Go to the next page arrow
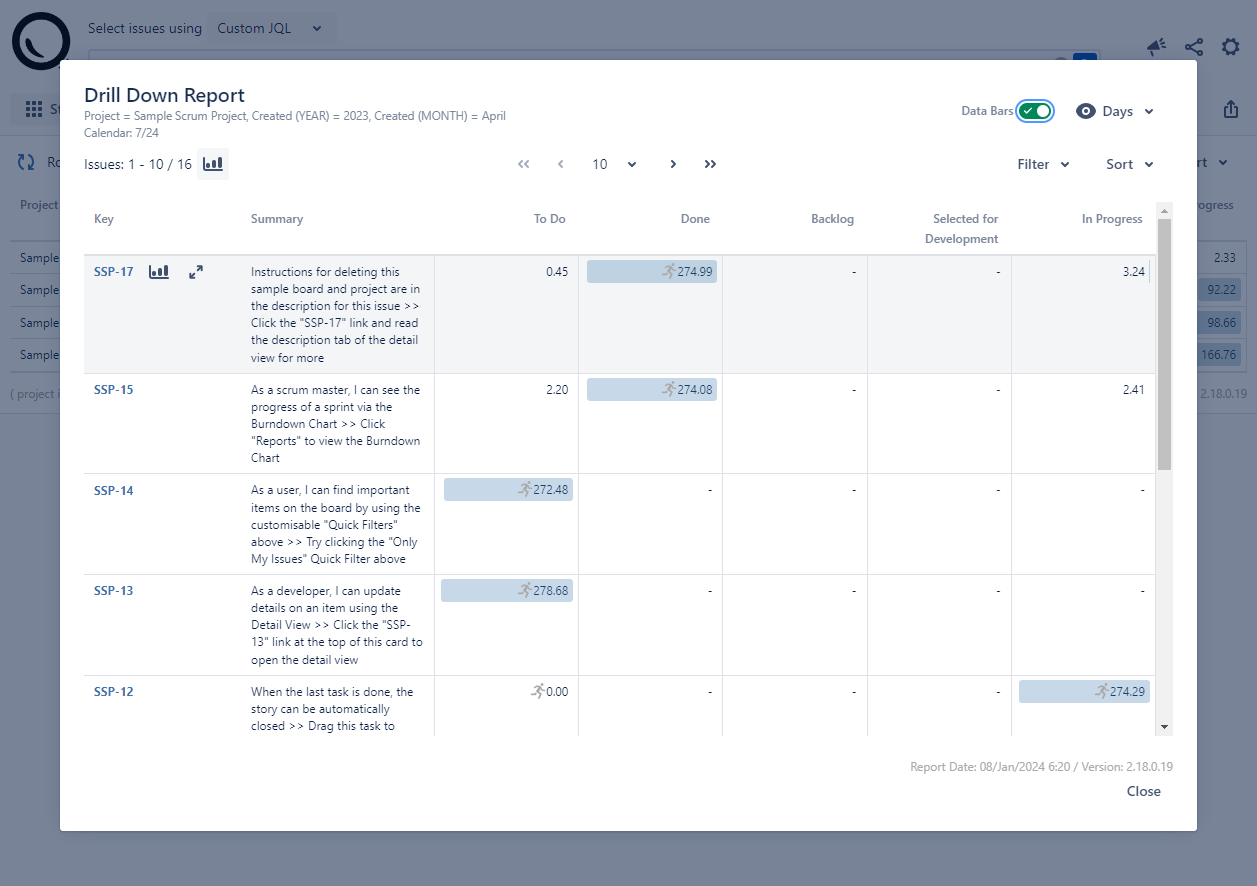 pyautogui.click(x=673, y=164)
